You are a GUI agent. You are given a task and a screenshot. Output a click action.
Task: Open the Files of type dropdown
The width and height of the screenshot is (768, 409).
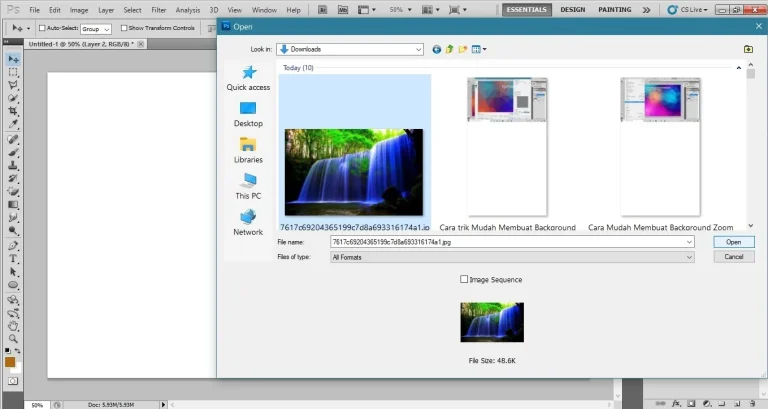click(688, 257)
